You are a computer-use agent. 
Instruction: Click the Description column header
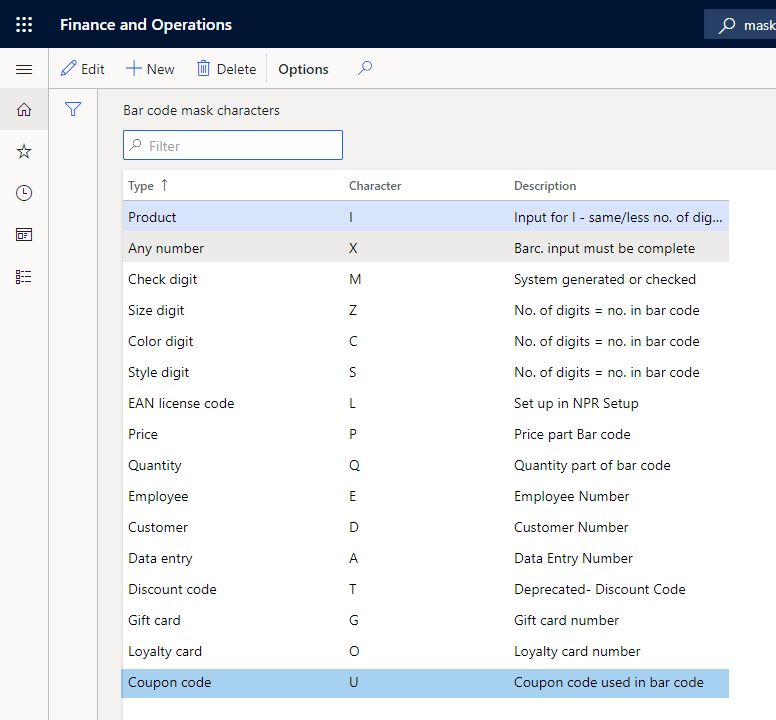click(545, 186)
